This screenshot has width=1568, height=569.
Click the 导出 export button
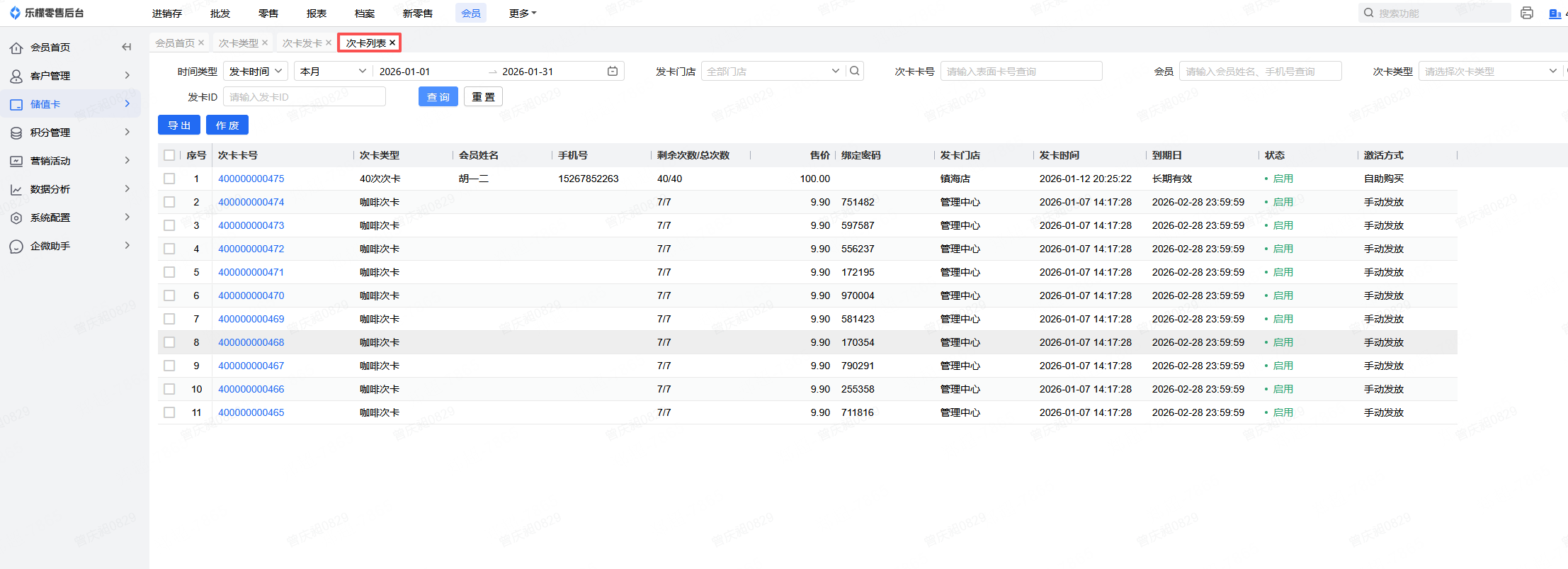[x=179, y=125]
